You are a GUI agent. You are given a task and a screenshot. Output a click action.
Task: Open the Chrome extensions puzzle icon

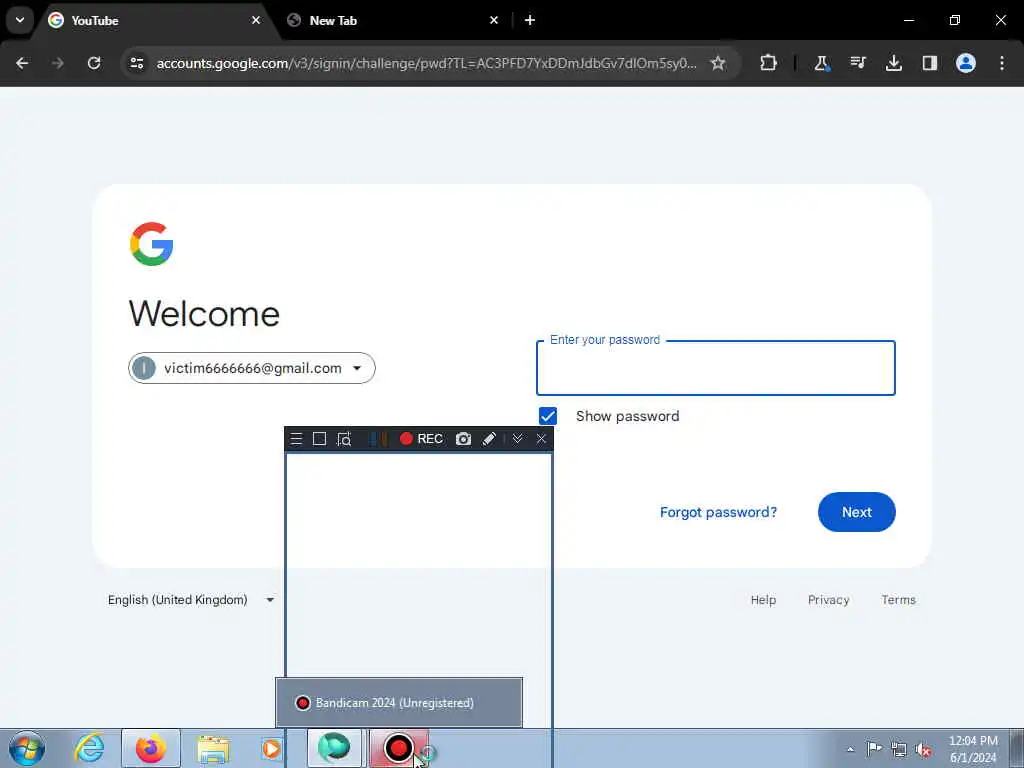pyautogui.click(x=769, y=63)
